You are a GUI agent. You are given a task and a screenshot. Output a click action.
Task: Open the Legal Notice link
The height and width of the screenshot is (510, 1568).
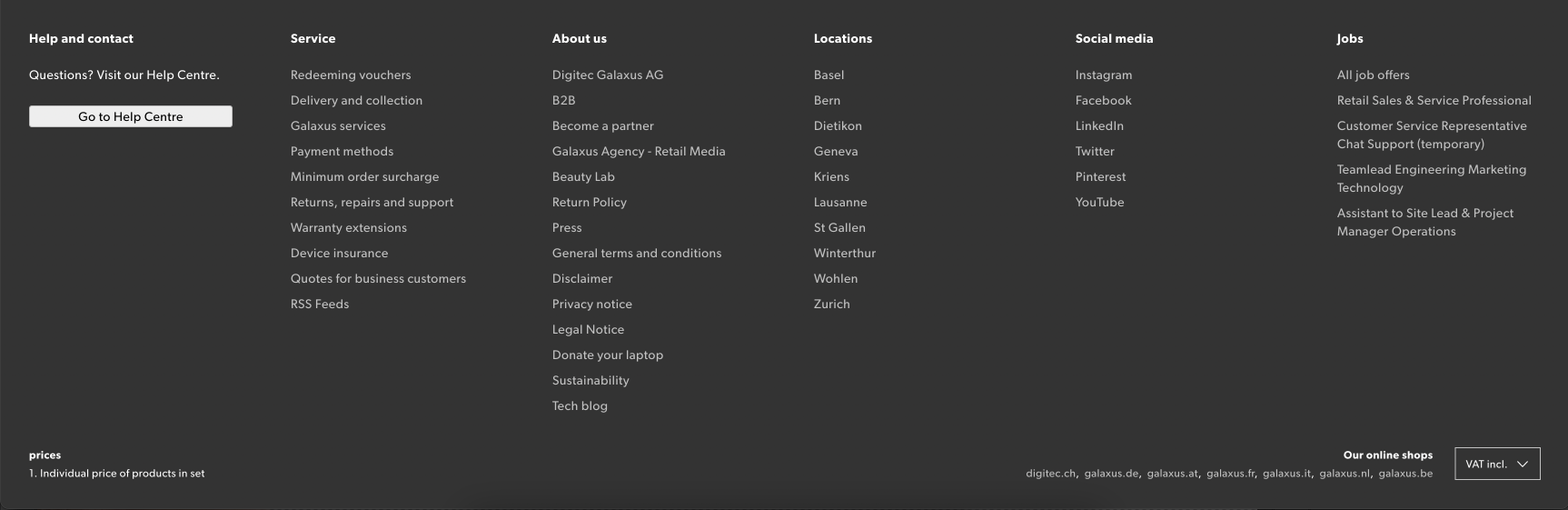pos(588,329)
